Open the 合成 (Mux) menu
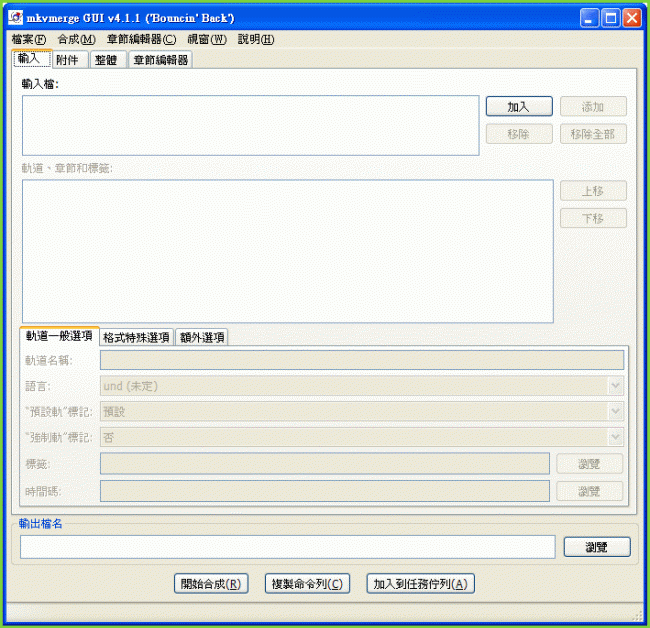650x628 pixels. 77,39
